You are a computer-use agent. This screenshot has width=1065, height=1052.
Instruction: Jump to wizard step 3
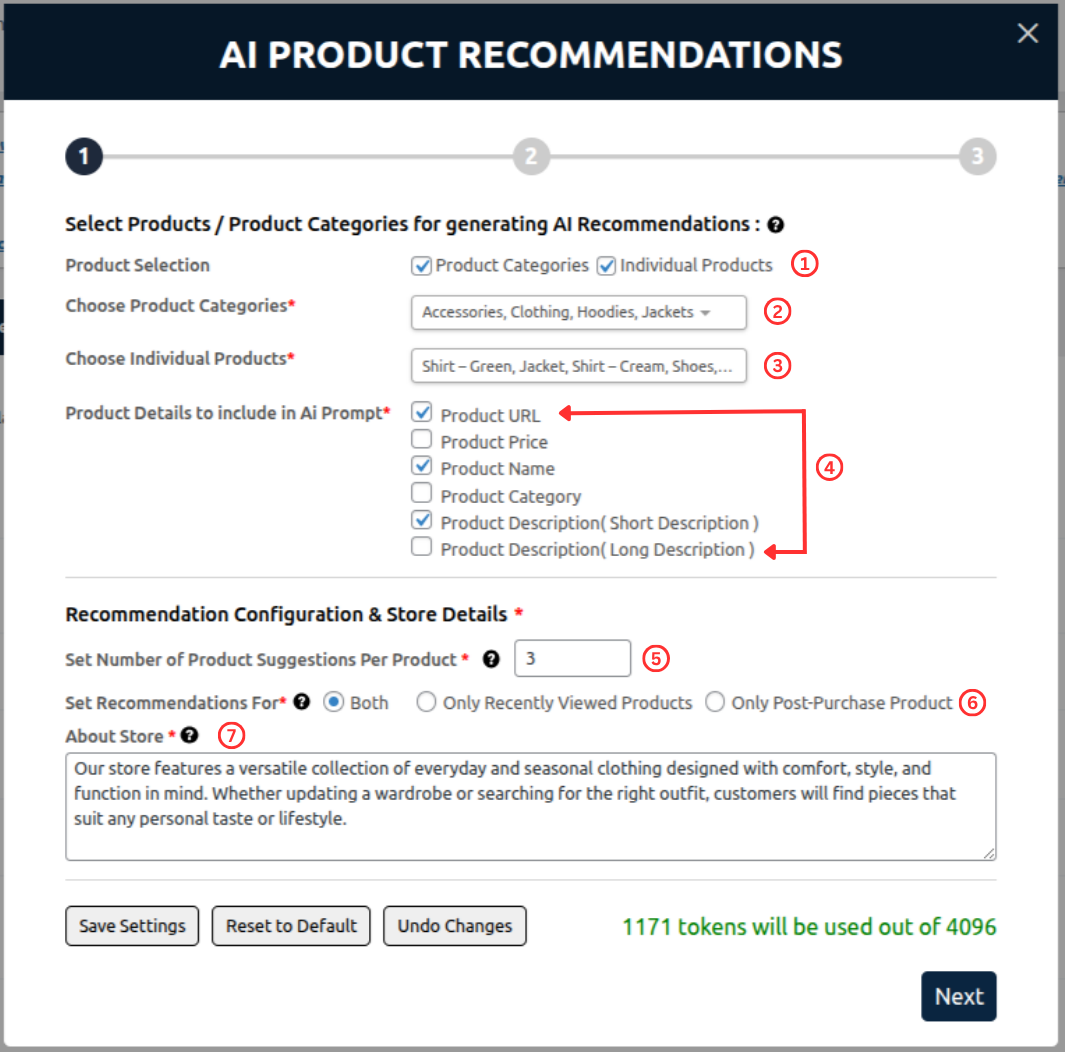[x=977, y=156]
